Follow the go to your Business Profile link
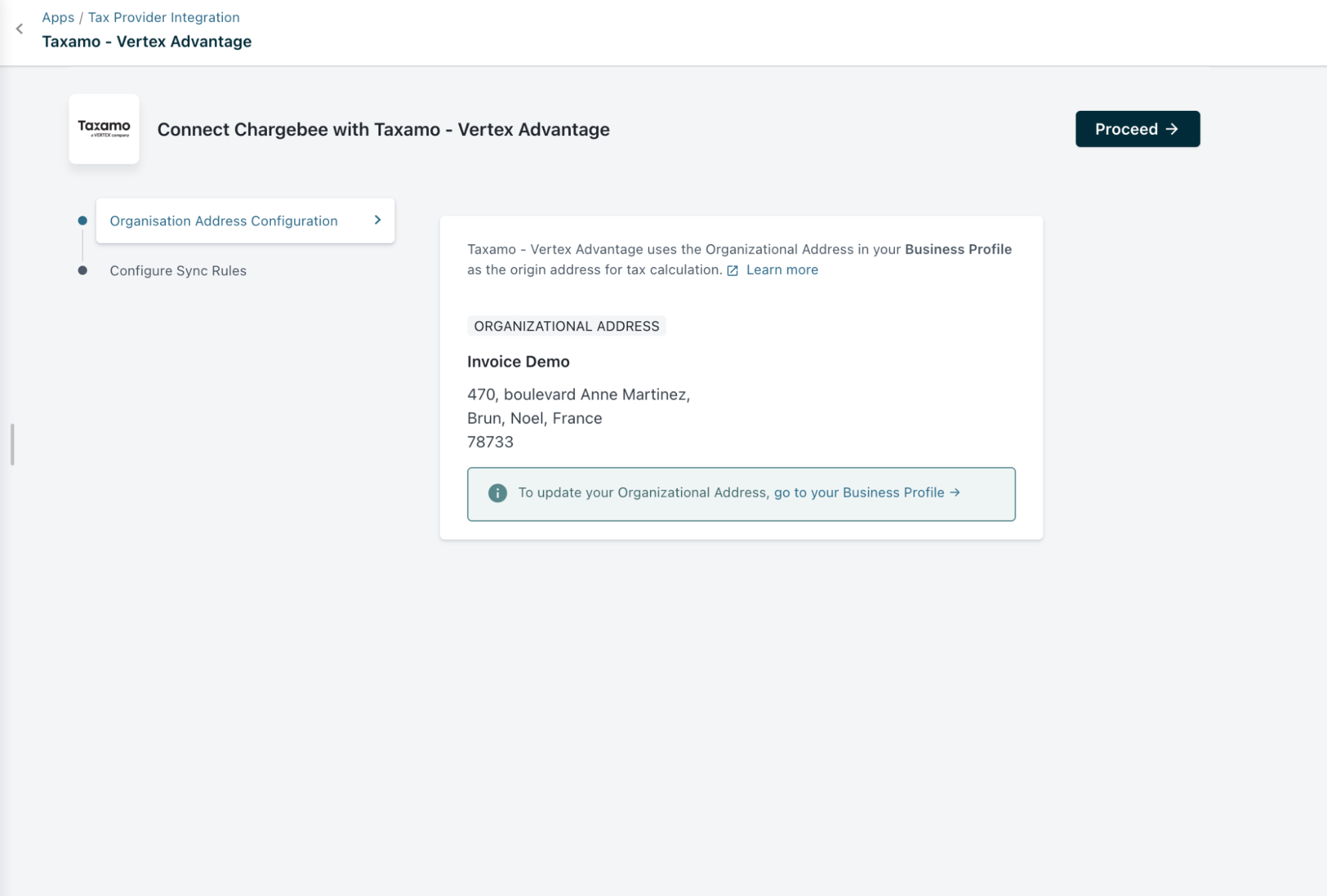This screenshot has width=1327, height=896. pos(859,492)
